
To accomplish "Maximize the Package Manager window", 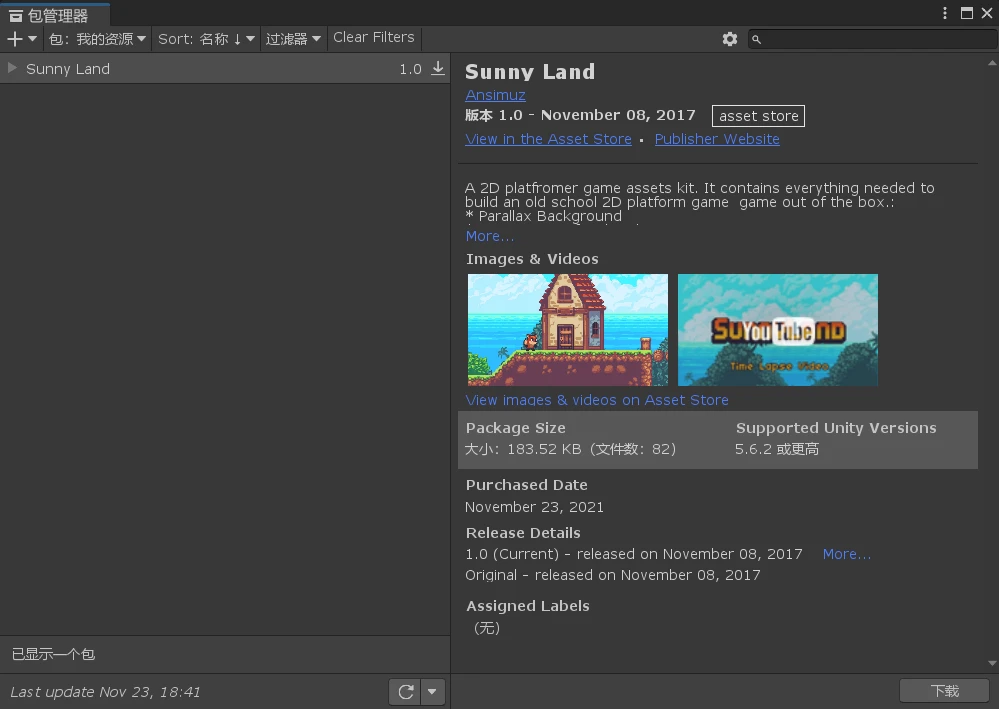I will (967, 13).
